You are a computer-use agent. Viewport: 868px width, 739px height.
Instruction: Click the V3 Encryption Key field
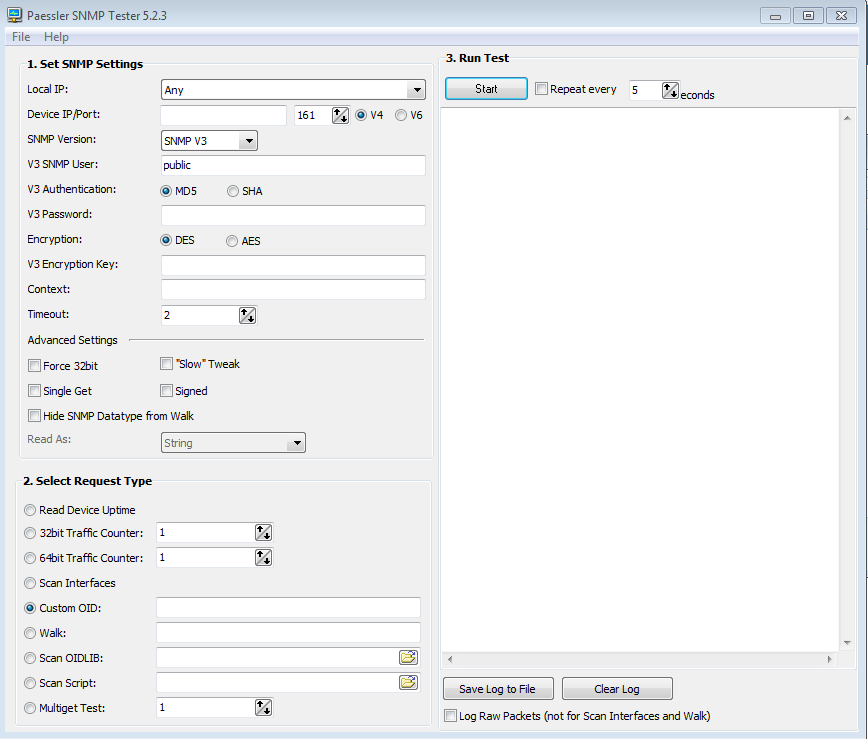point(293,265)
